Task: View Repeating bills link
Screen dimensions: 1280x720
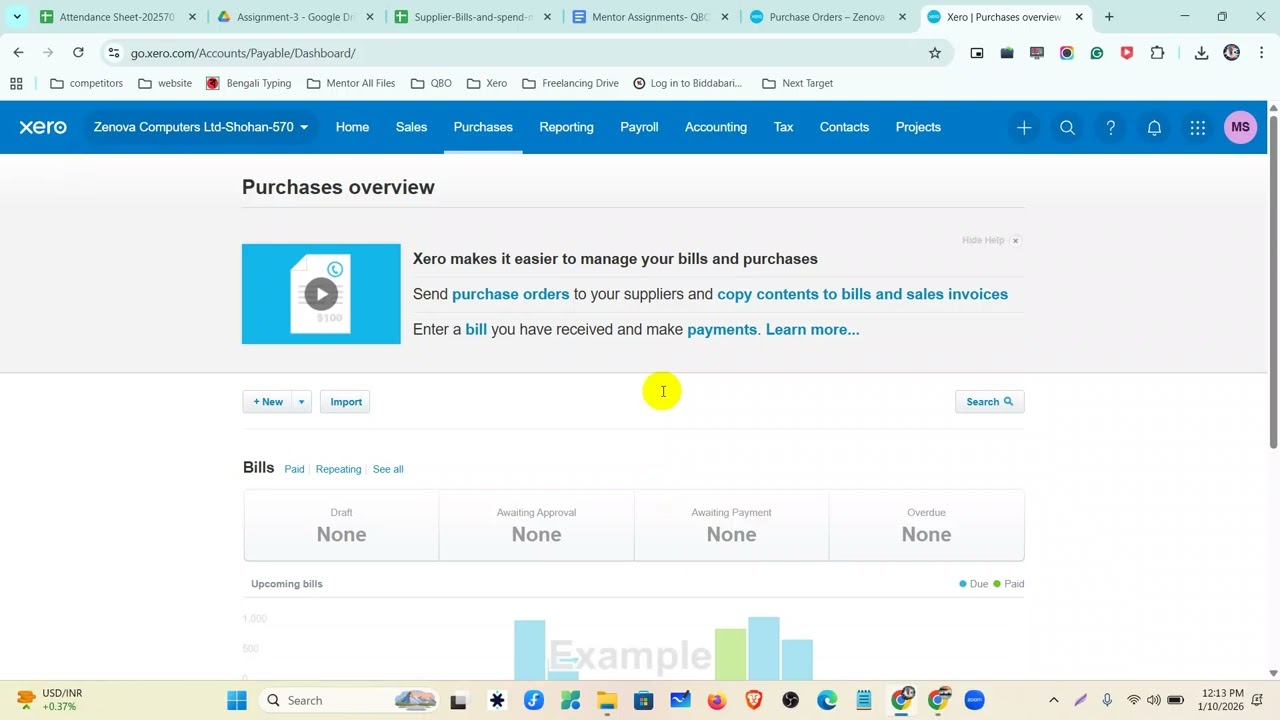Action: click(338, 469)
